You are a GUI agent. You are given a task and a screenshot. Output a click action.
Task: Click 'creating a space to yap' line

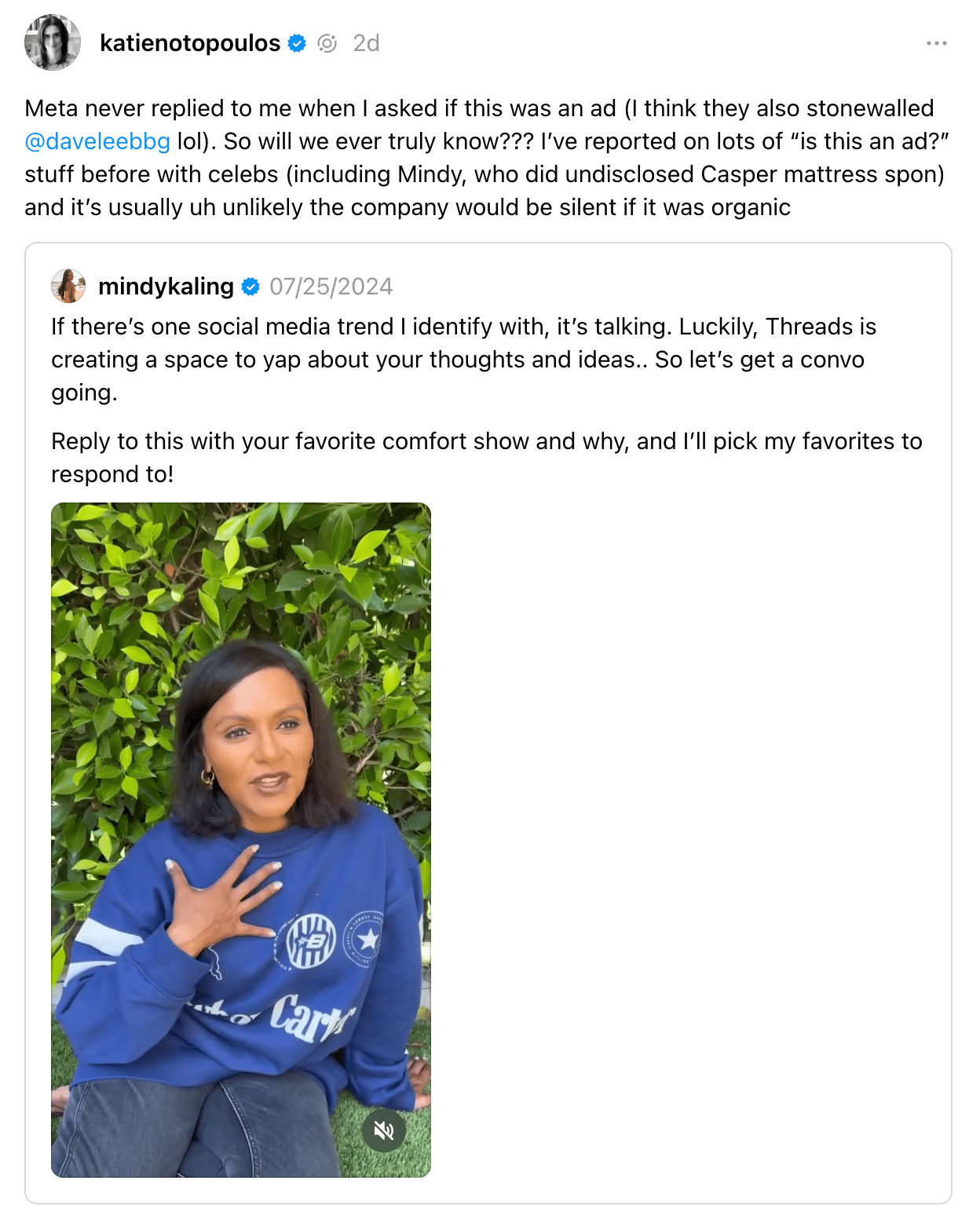point(458,360)
